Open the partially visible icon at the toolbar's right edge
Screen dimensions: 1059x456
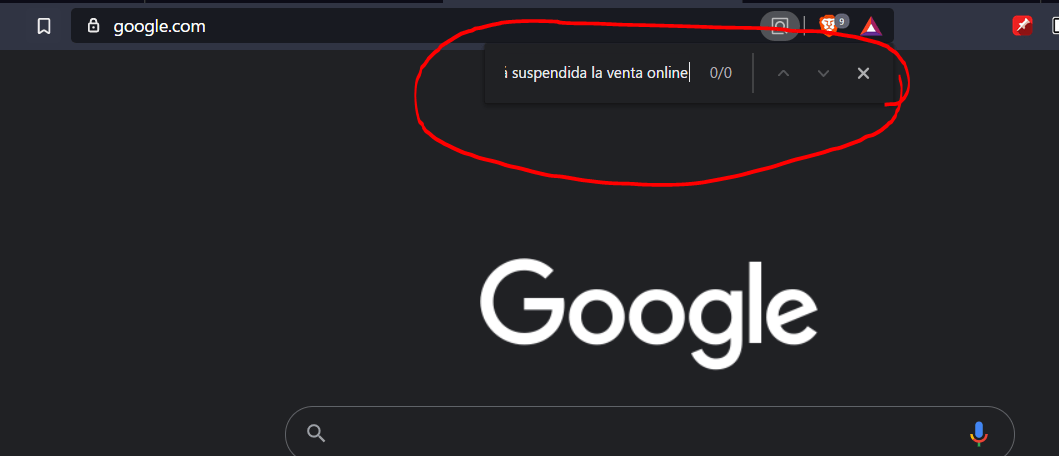[1054, 26]
